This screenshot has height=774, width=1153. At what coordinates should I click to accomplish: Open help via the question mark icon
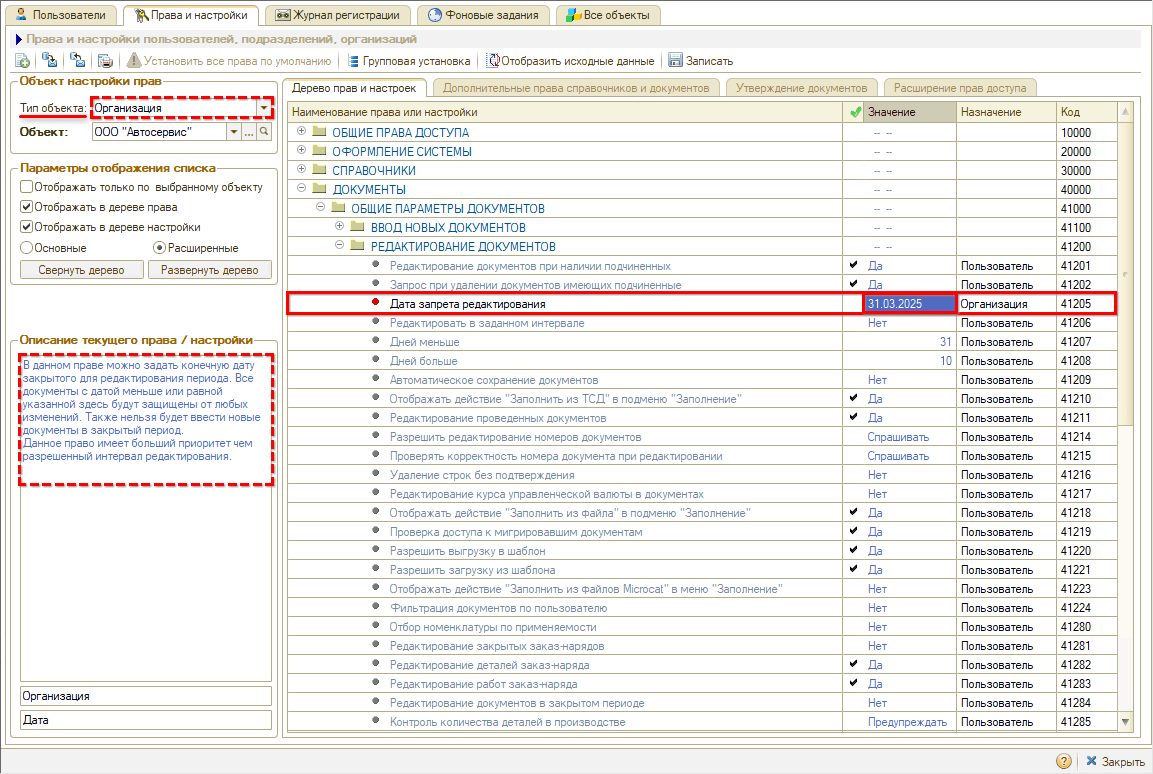point(1063,761)
